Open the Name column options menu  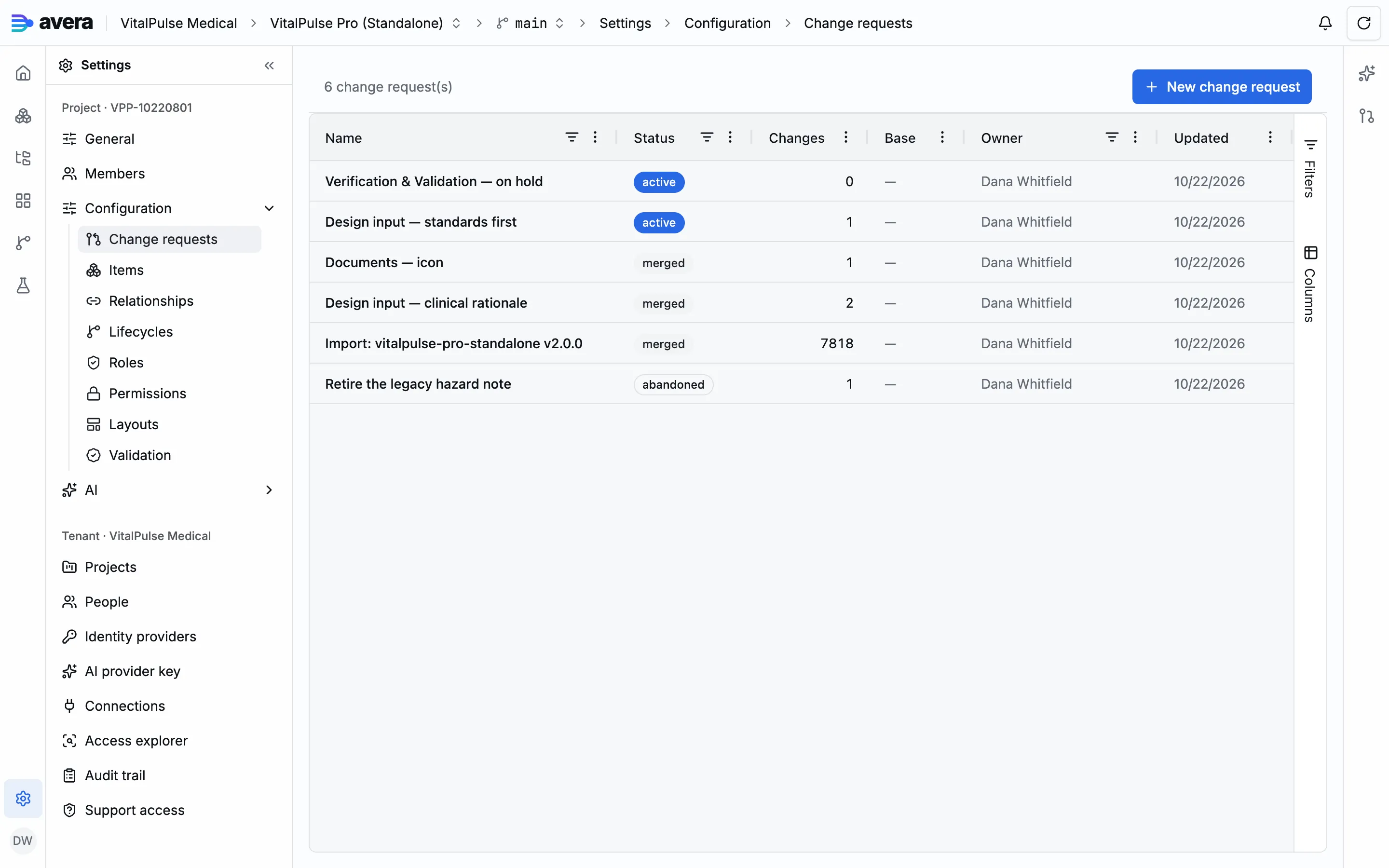[x=595, y=137]
